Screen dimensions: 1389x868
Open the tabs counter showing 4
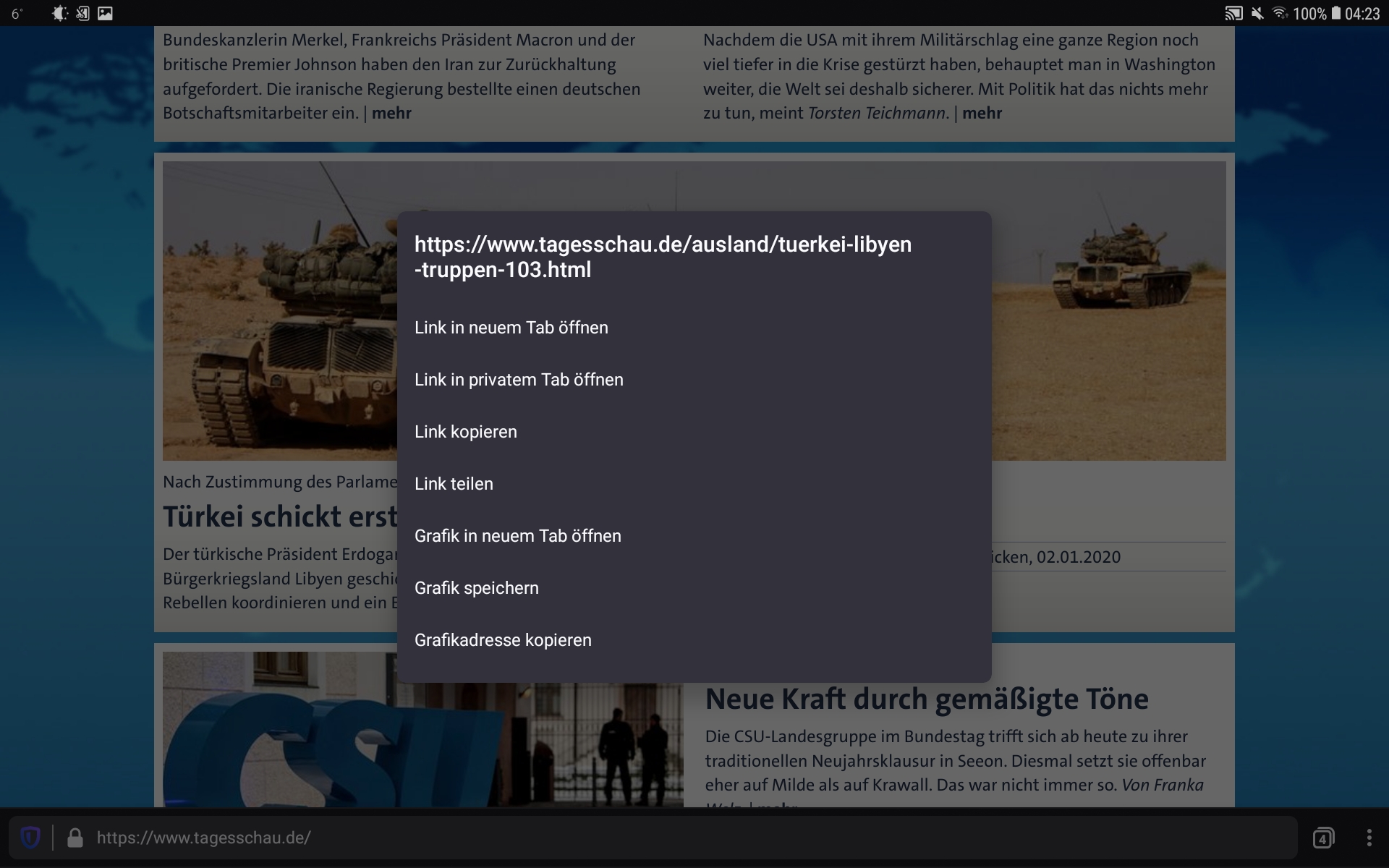pos(1323,838)
